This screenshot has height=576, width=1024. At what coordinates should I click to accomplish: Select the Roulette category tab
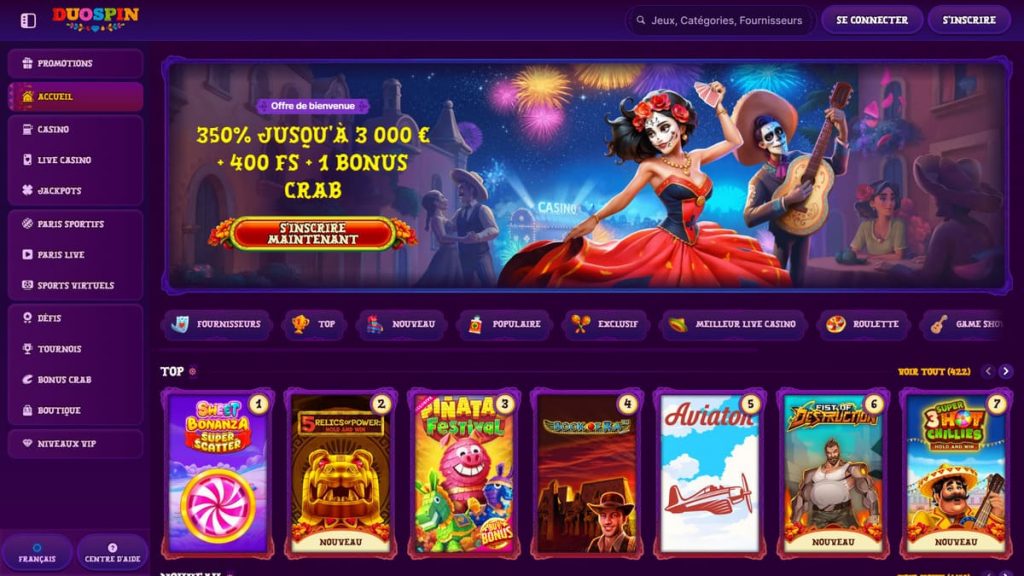coord(863,324)
